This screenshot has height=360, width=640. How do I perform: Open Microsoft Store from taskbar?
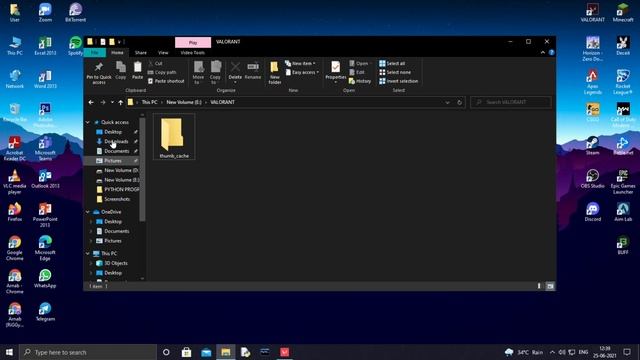tap(187, 352)
